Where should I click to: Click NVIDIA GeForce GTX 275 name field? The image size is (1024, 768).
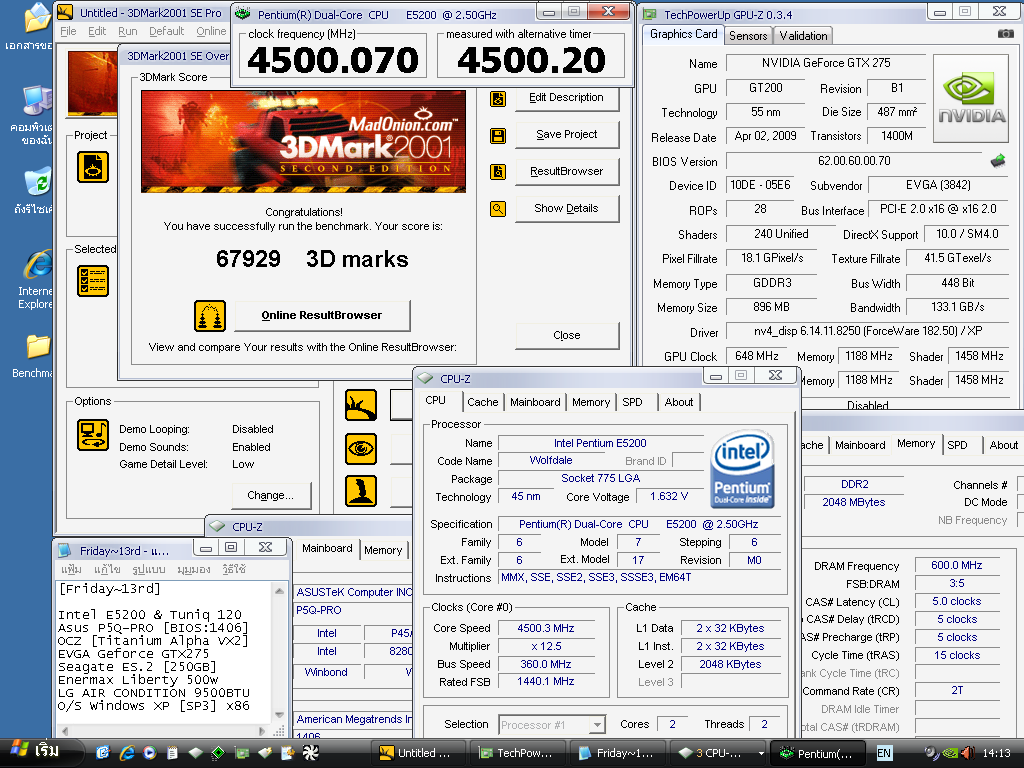coord(825,63)
